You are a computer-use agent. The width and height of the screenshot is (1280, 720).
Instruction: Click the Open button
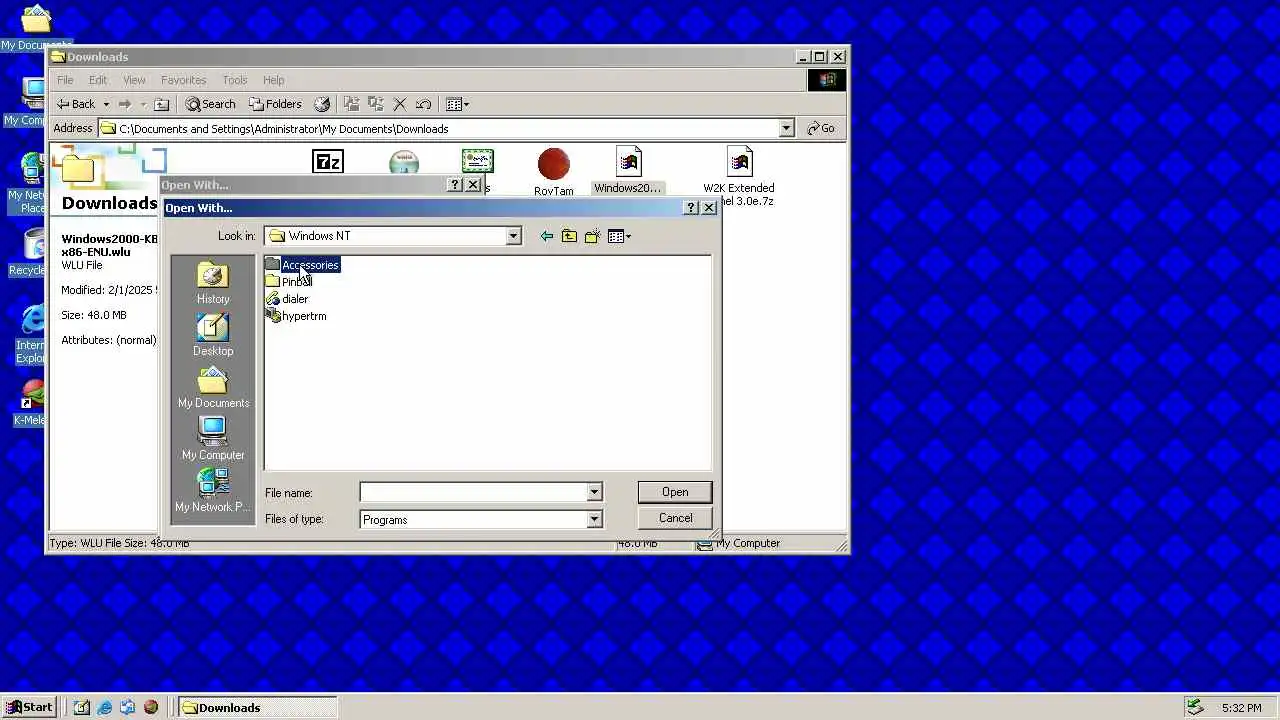[x=675, y=492]
